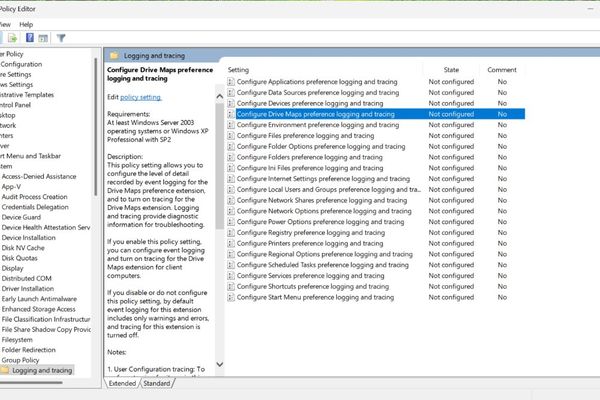Click policy icon for Configure Folder Options preference

click(231, 146)
